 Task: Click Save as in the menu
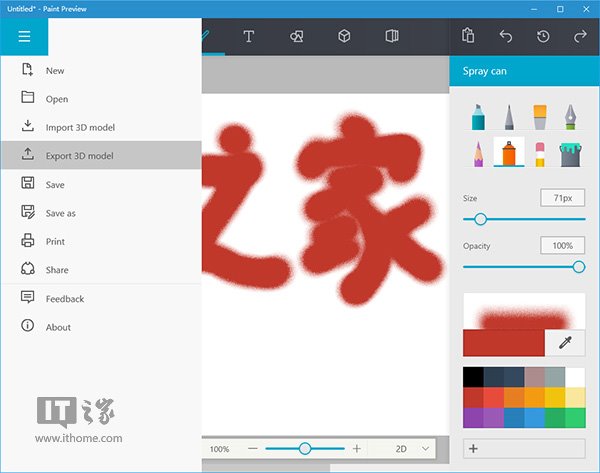(x=61, y=213)
